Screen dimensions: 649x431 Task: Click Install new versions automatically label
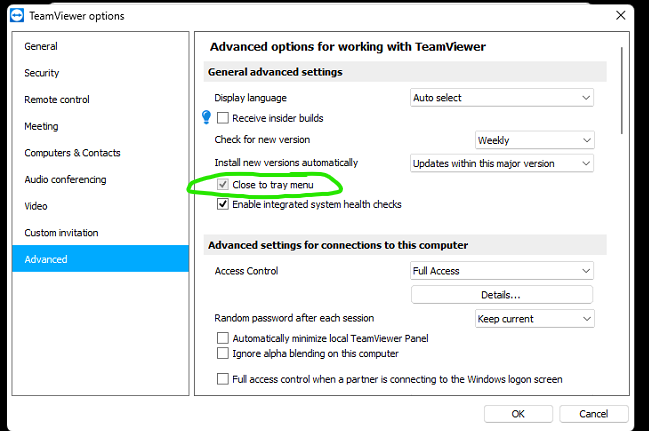(x=286, y=163)
